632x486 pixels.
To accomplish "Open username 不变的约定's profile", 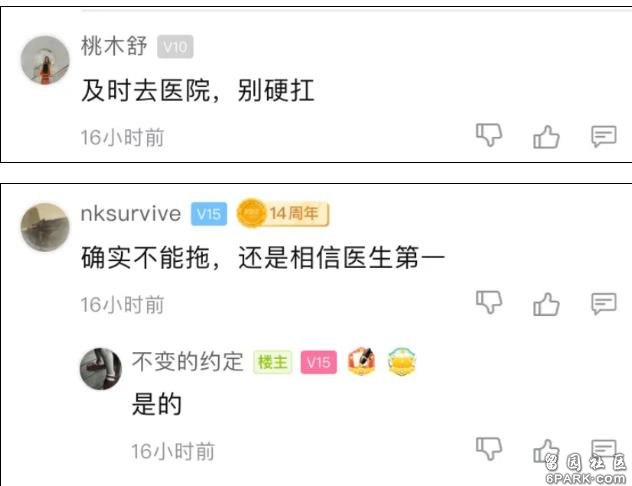I will tap(188, 361).
